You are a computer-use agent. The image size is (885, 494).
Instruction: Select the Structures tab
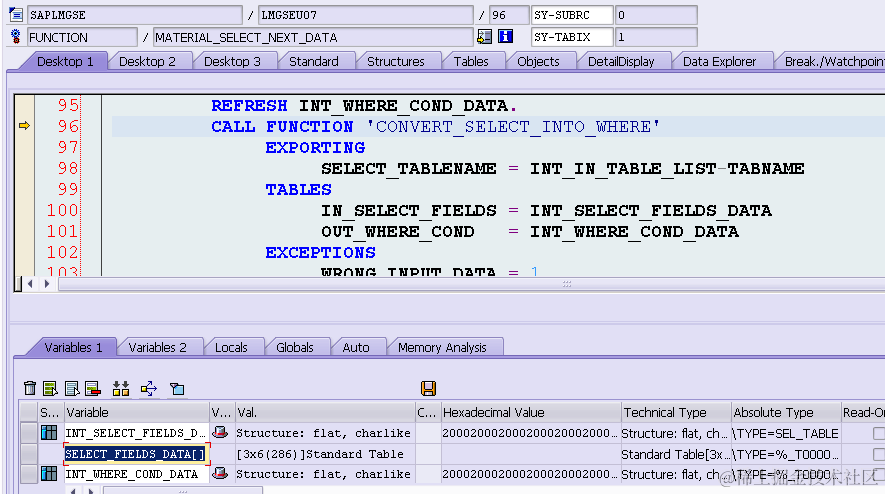point(396,62)
